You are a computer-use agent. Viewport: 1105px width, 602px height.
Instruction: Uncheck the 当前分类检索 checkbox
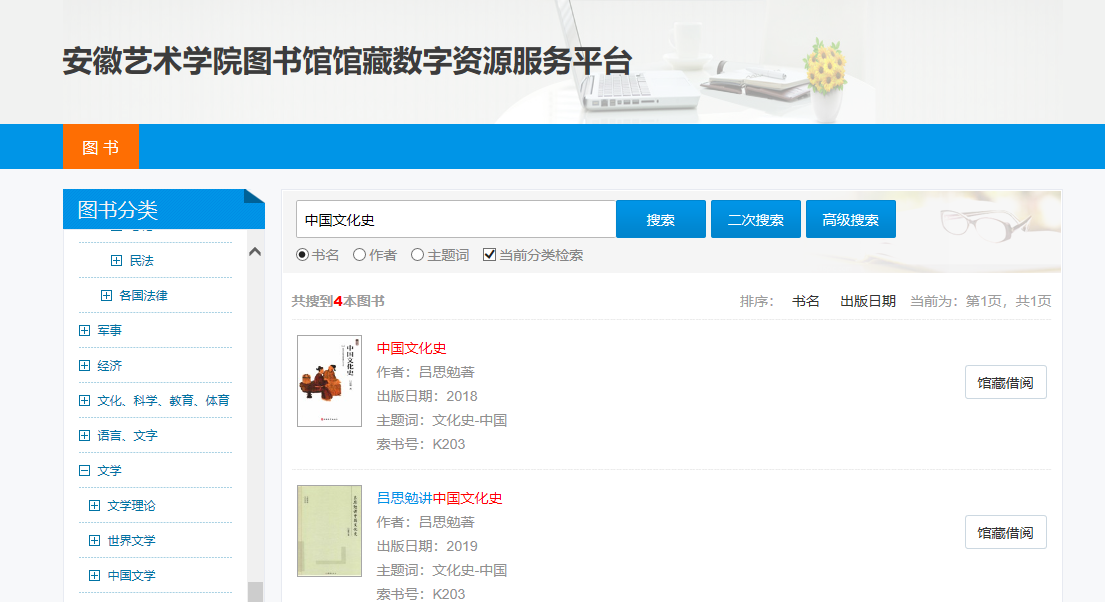(x=489, y=255)
